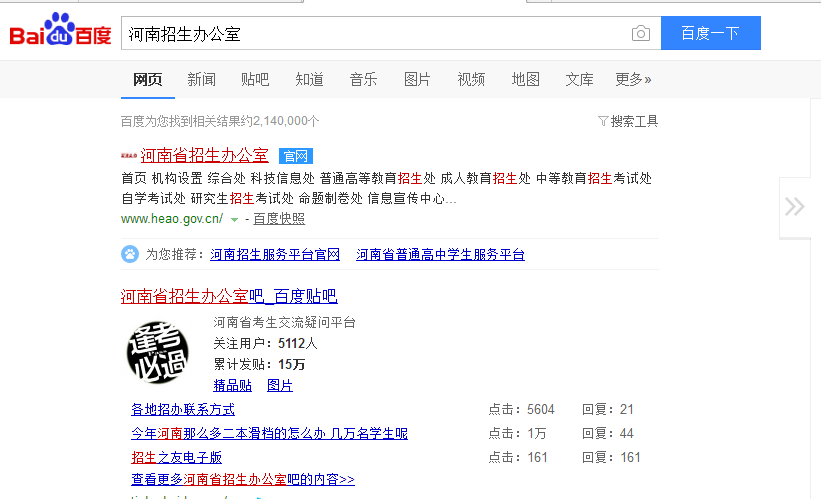Image resolution: width=821 pixels, height=499 pixels.
Task: Open post 各地招办联系方式
Action: (183, 409)
